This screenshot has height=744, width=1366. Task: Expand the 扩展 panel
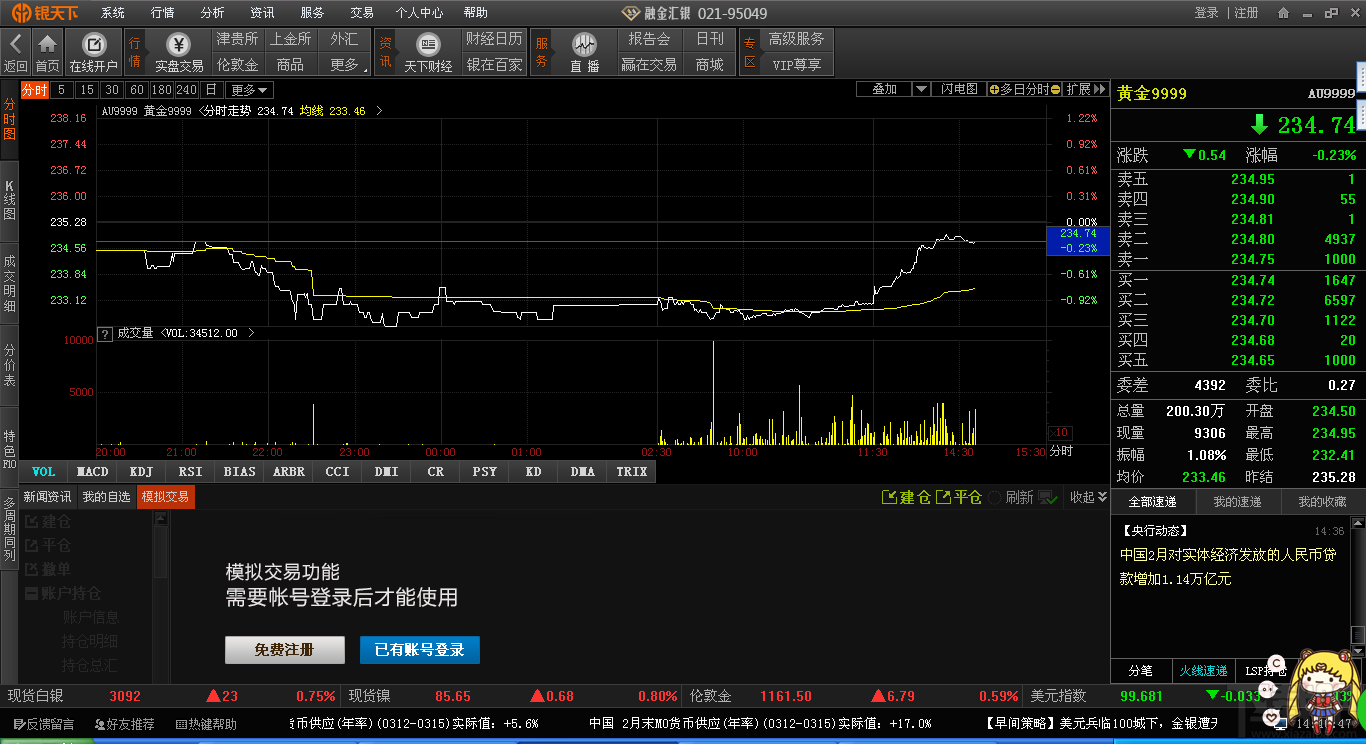1085,89
